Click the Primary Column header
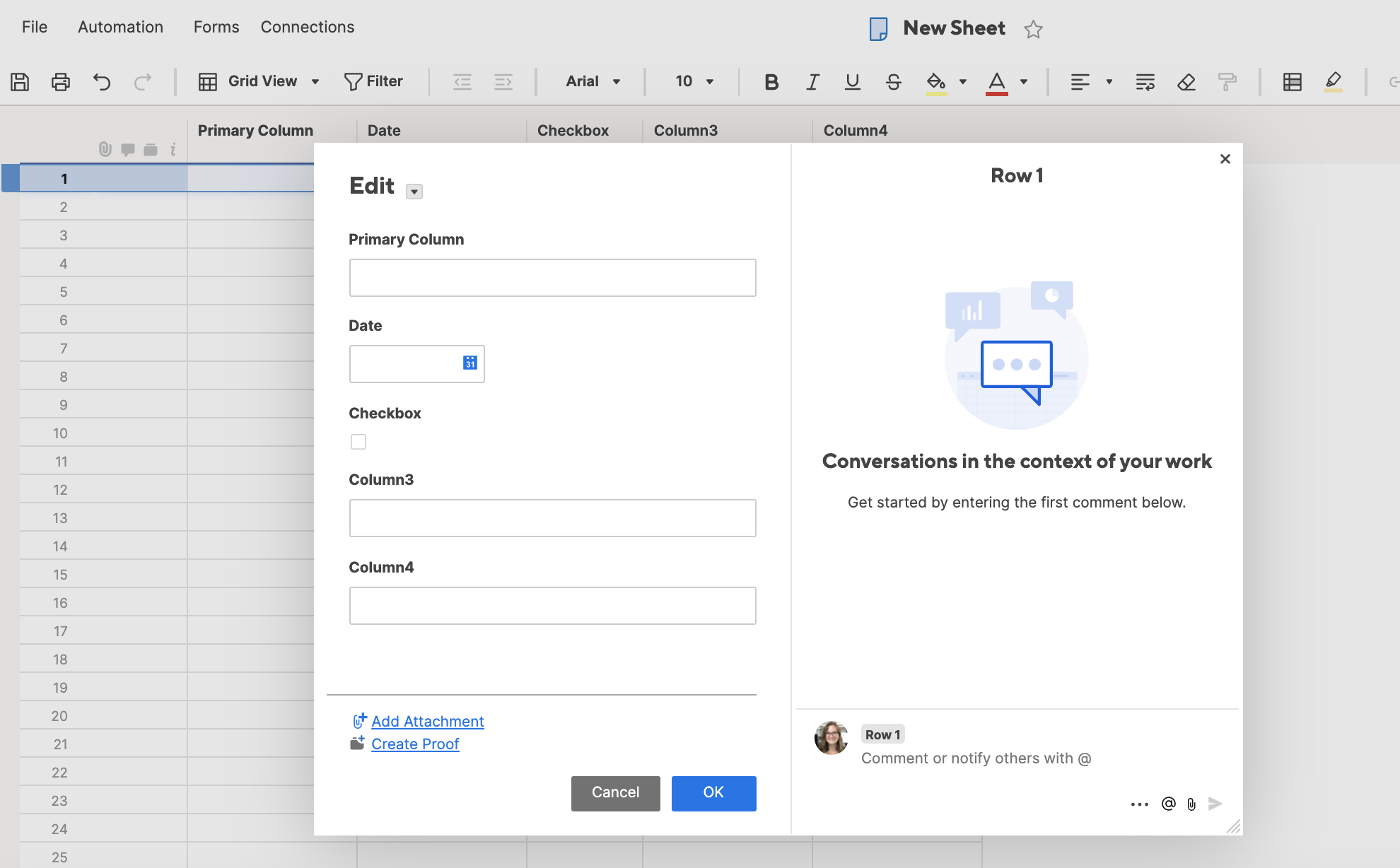 coord(255,131)
